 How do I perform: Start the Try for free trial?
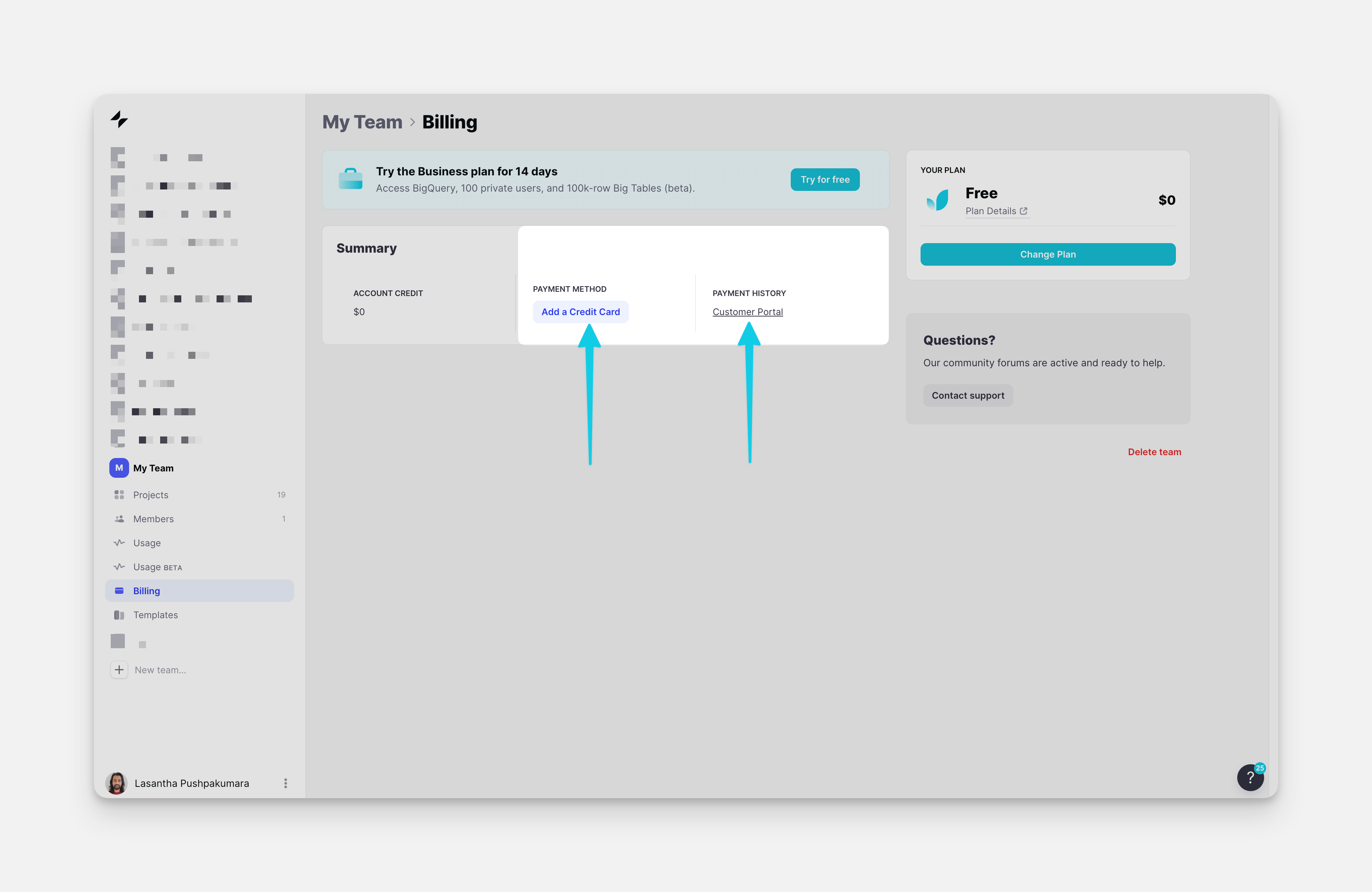(824, 180)
